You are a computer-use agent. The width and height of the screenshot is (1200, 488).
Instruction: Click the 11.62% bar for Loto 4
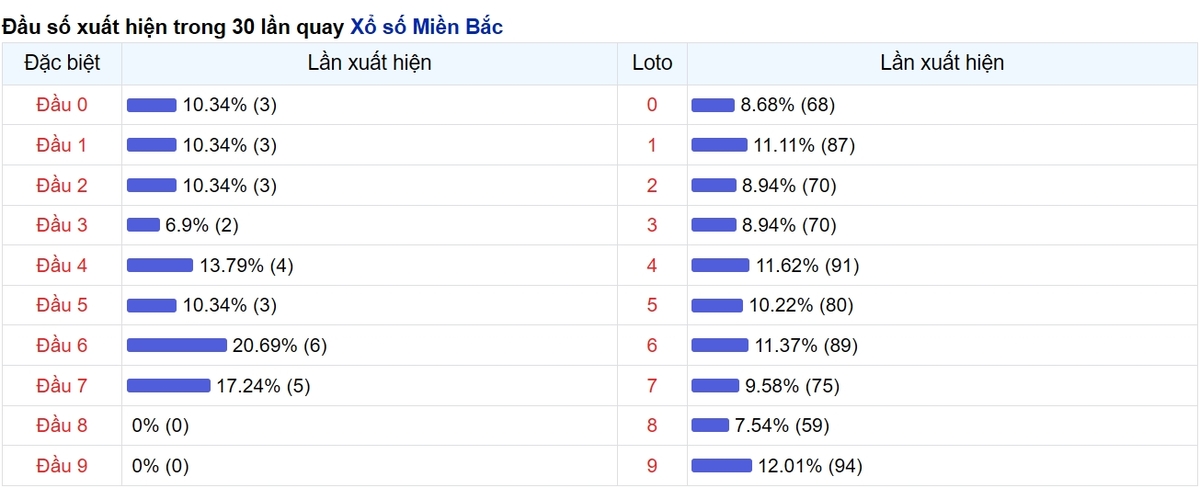(x=720, y=265)
